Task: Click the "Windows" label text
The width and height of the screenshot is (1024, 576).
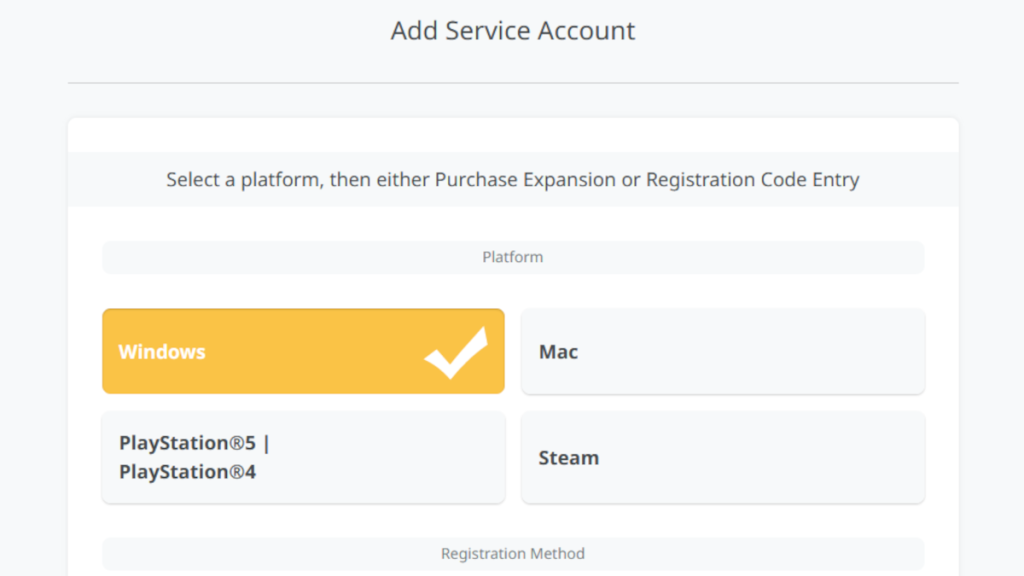Action: (x=162, y=352)
